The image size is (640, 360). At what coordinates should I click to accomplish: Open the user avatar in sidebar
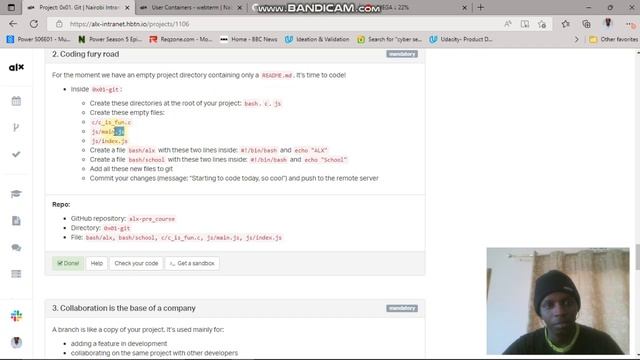click(16, 342)
